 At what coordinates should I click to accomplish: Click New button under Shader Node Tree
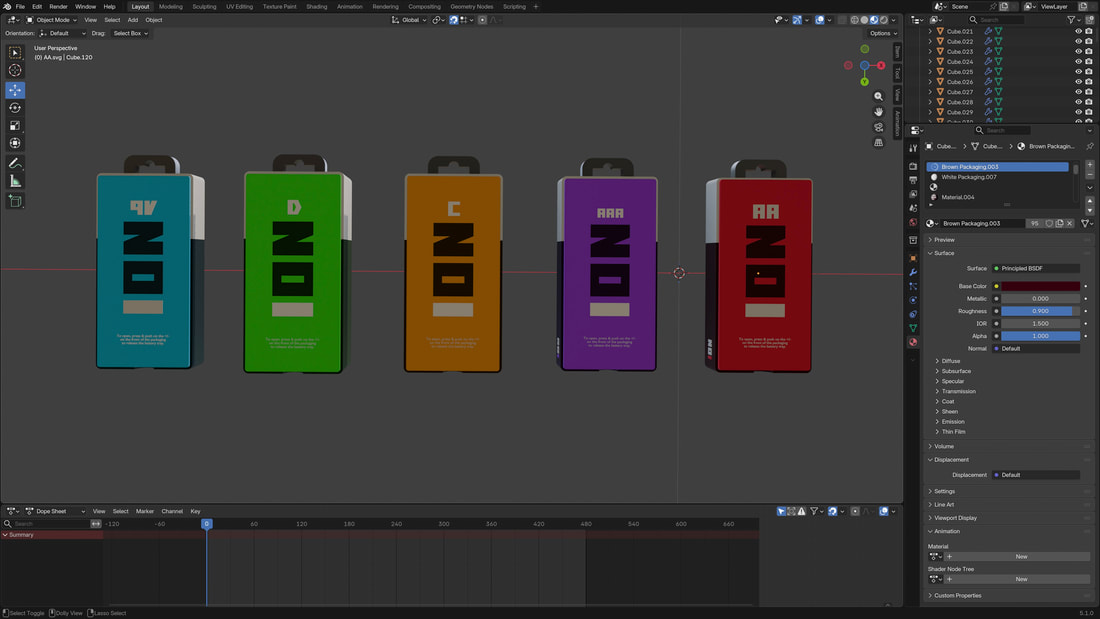(1021, 579)
